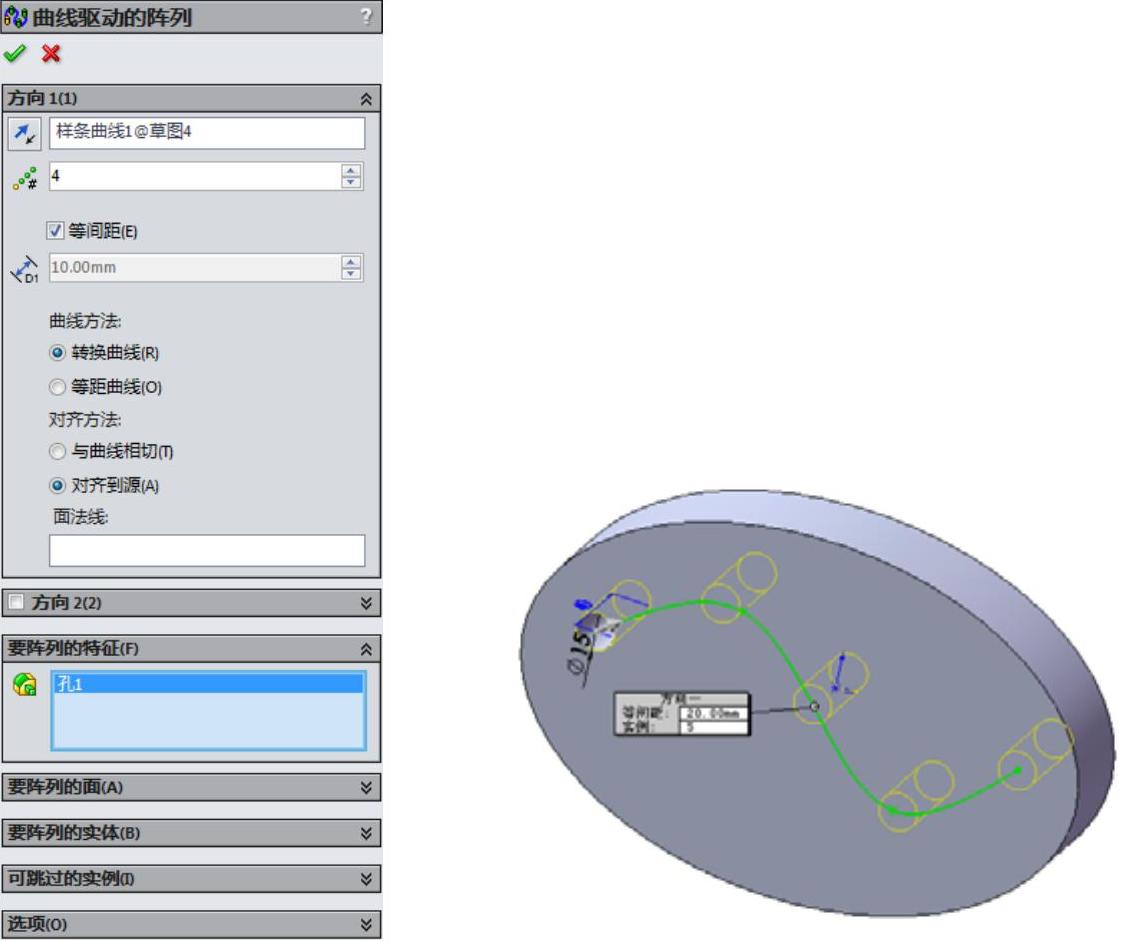
Task: Select 孔1 in the features list
Action: click(x=208, y=684)
